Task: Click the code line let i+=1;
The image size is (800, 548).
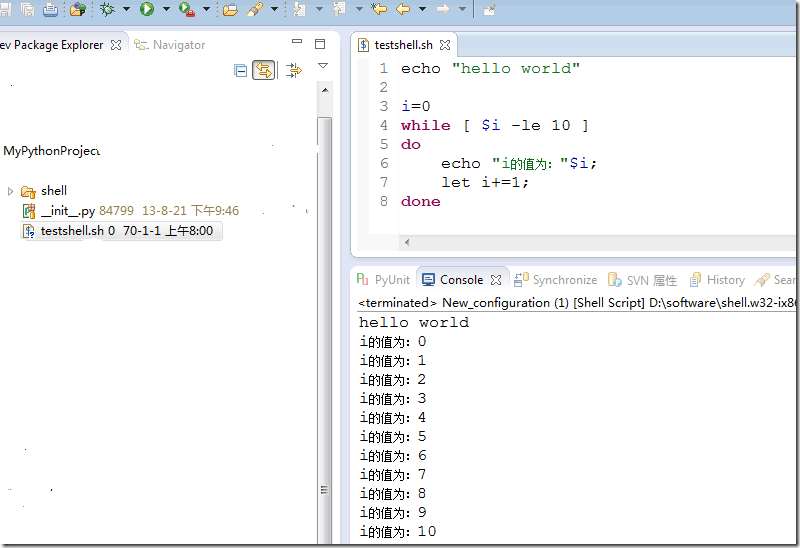Action: tap(485, 182)
